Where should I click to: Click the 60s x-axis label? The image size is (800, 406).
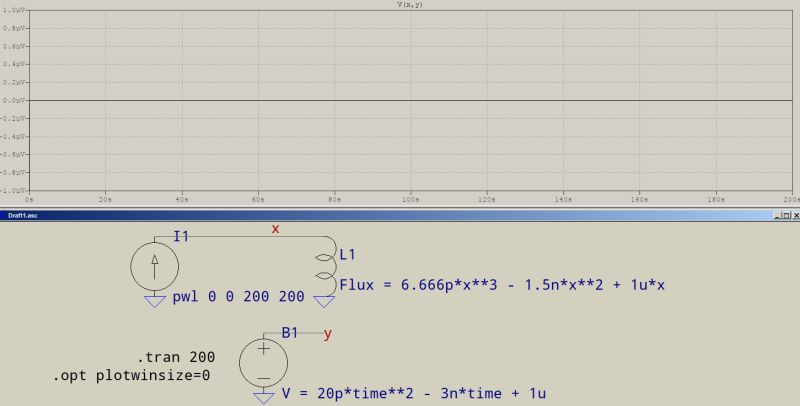pyautogui.click(x=258, y=200)
